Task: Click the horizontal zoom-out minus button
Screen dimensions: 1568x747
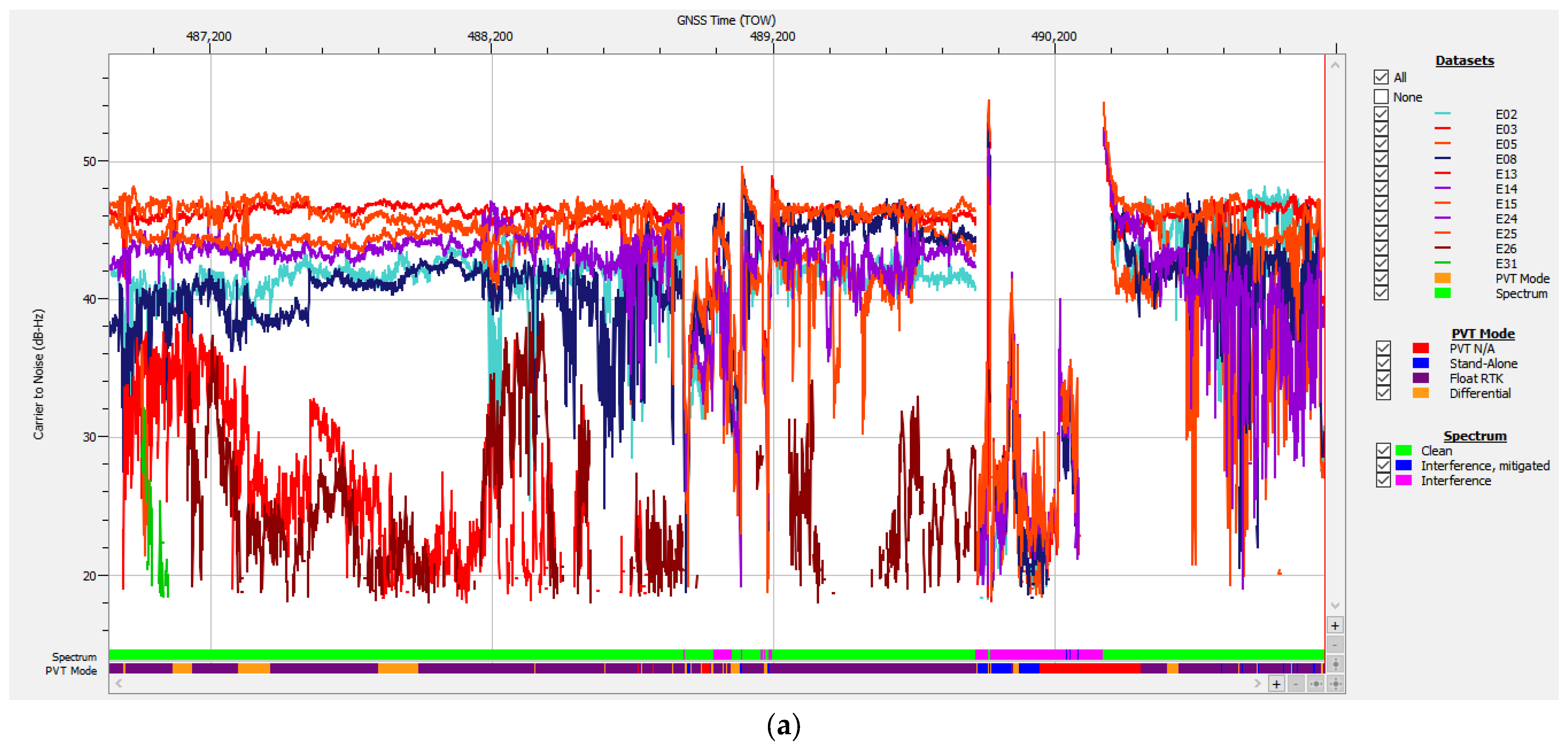Action: pos(1296,683)
